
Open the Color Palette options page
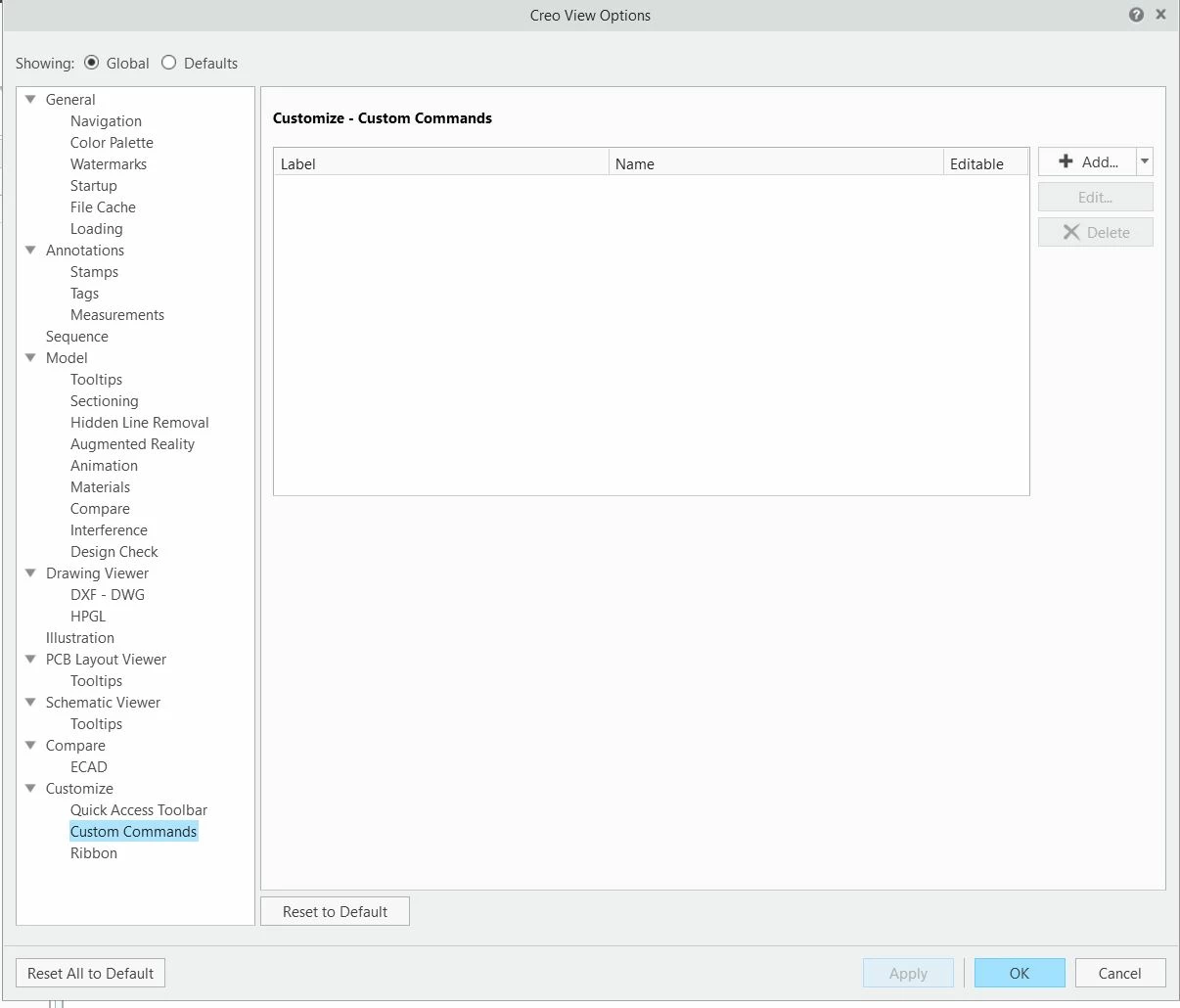tap(112, 142)
